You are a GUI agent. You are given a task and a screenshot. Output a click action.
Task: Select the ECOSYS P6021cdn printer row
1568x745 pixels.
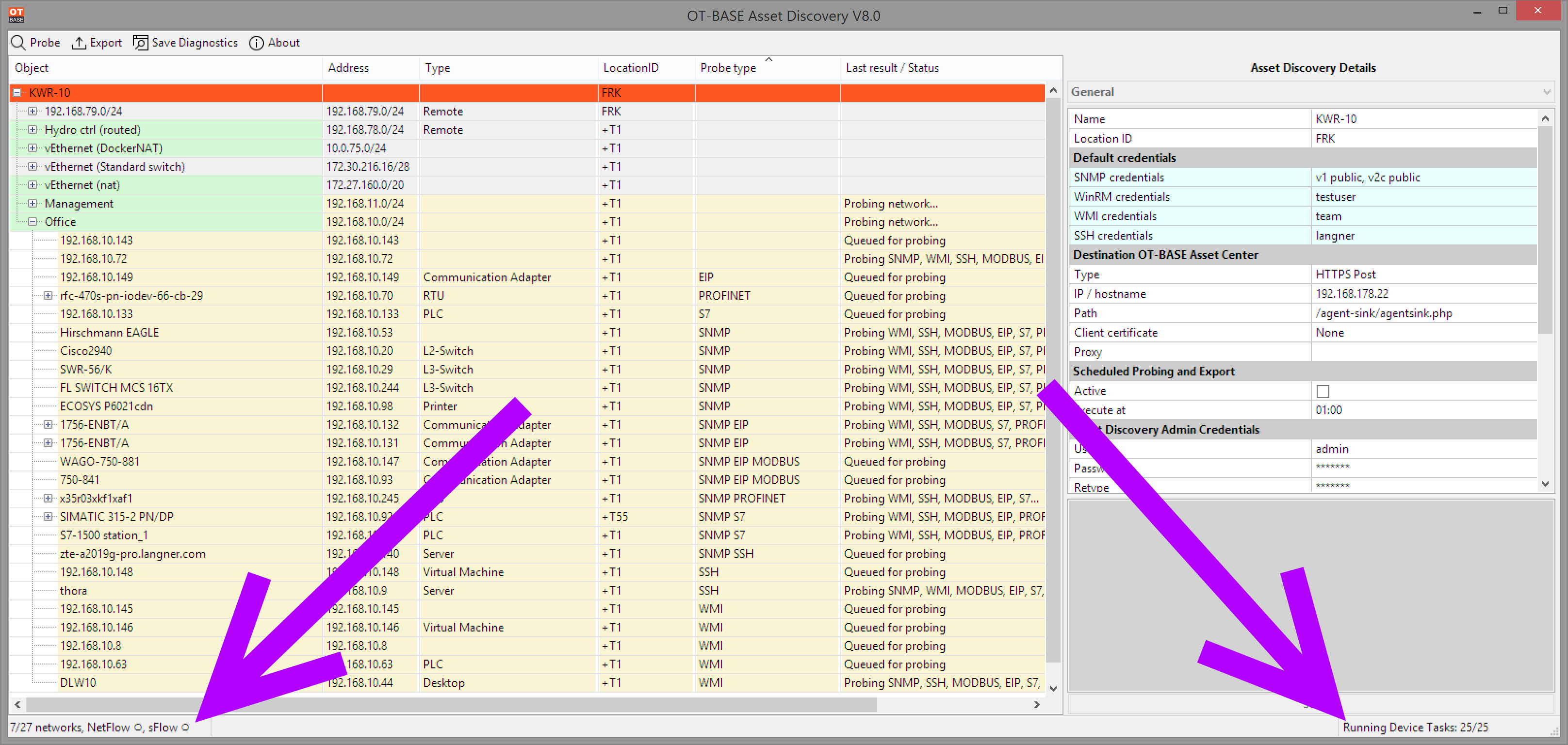click(527, 406)
